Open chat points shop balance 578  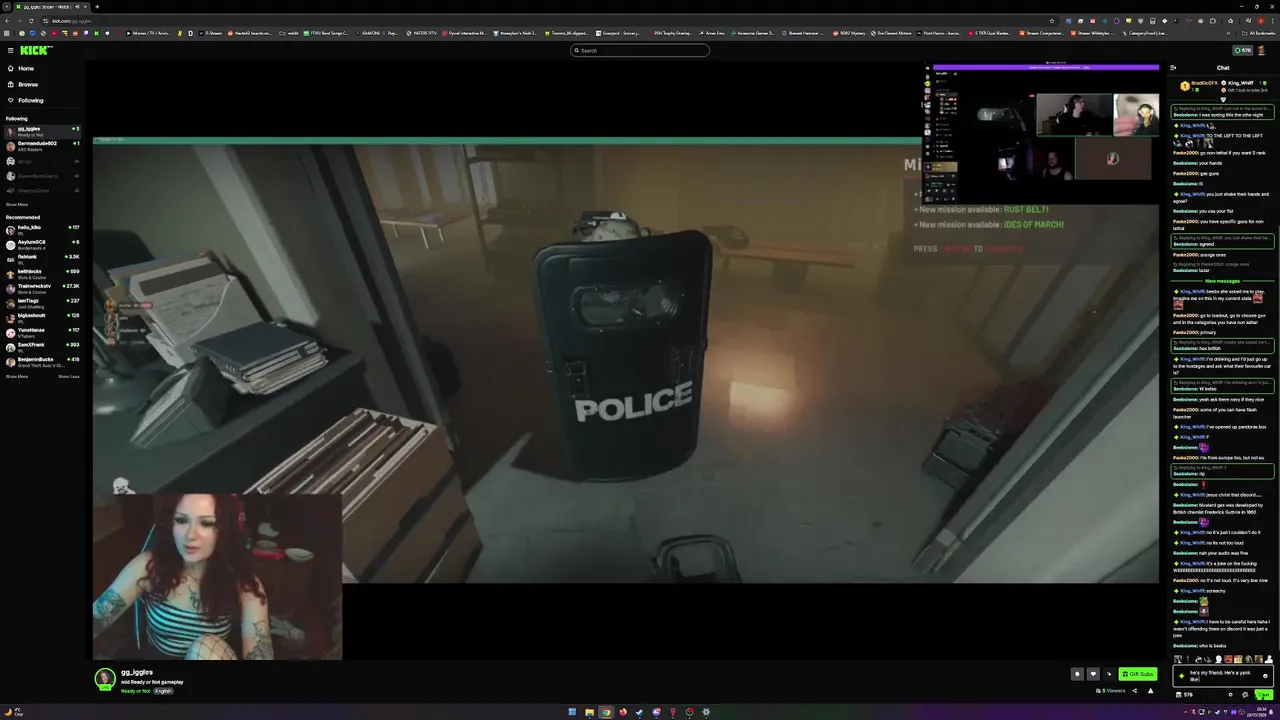(1184, 694)
